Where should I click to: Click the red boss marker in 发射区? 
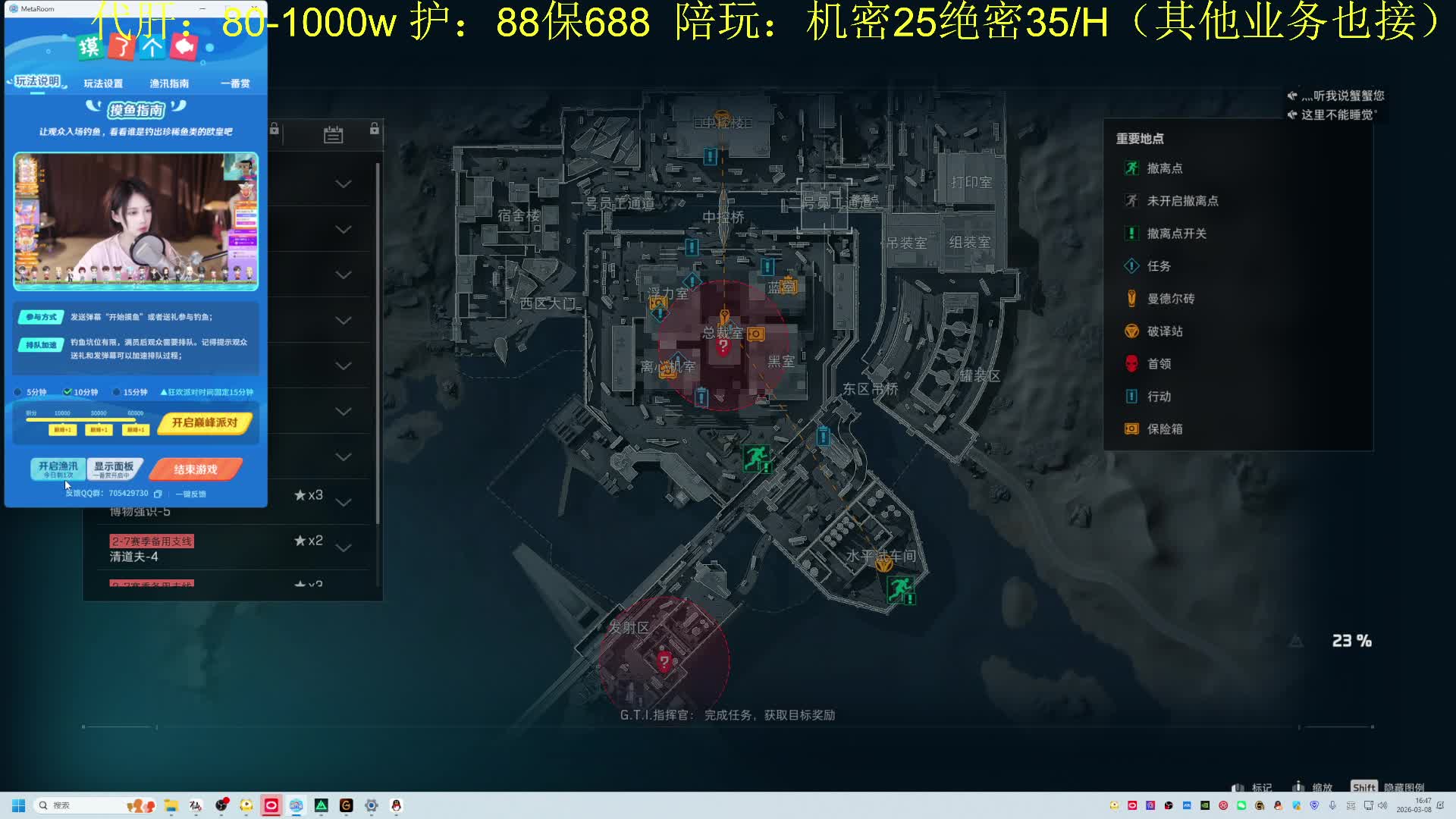[664, 661]
